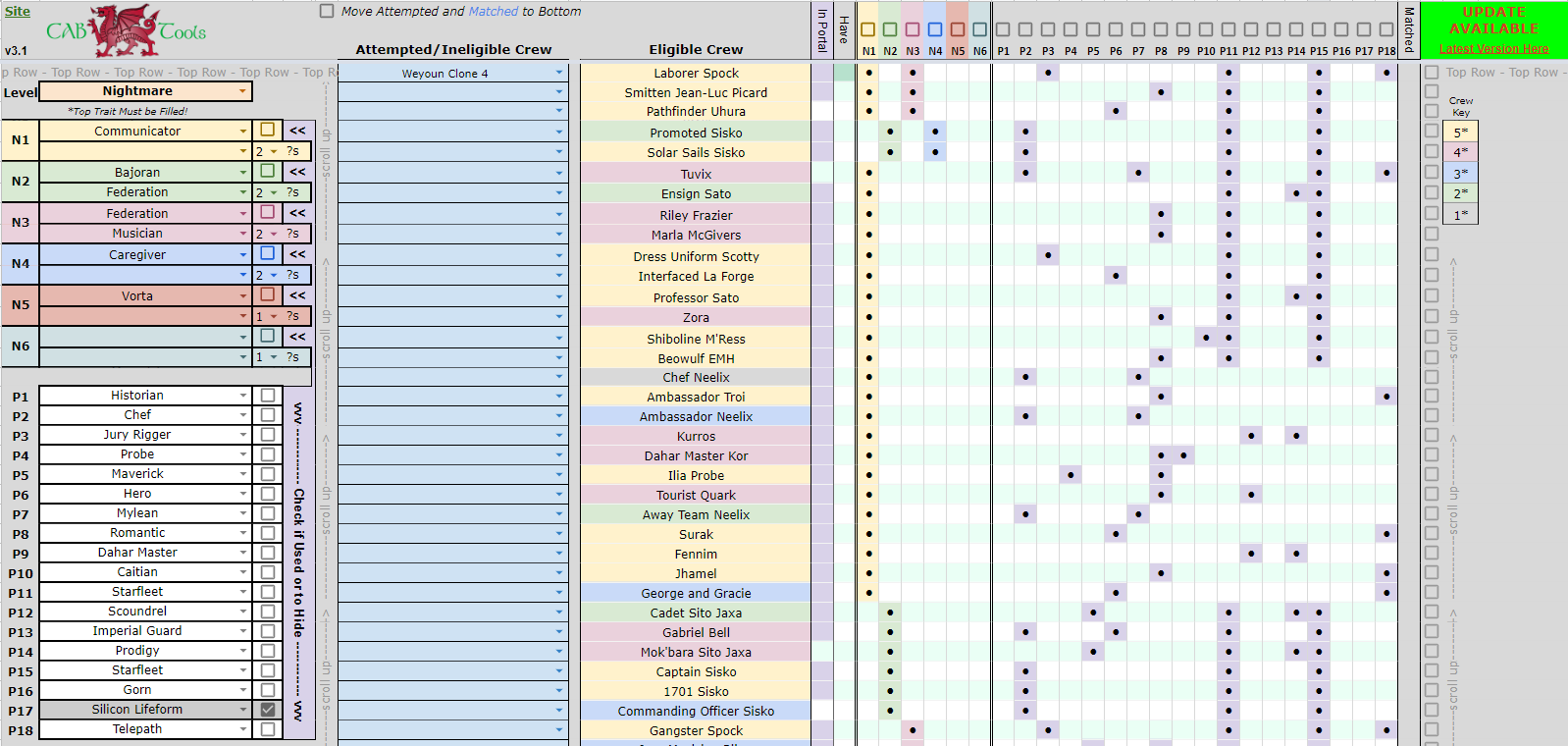Screen dimensions: 1568x746
Task: Open the Level dropdown showing Nightmare
Action: 242,91
